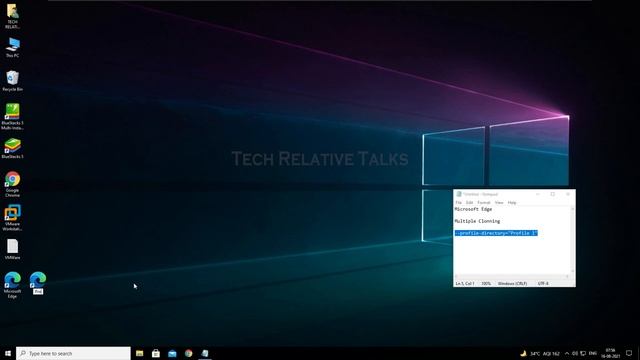Open the Windows Start menu
640x360 pixels.
(8, 353)
